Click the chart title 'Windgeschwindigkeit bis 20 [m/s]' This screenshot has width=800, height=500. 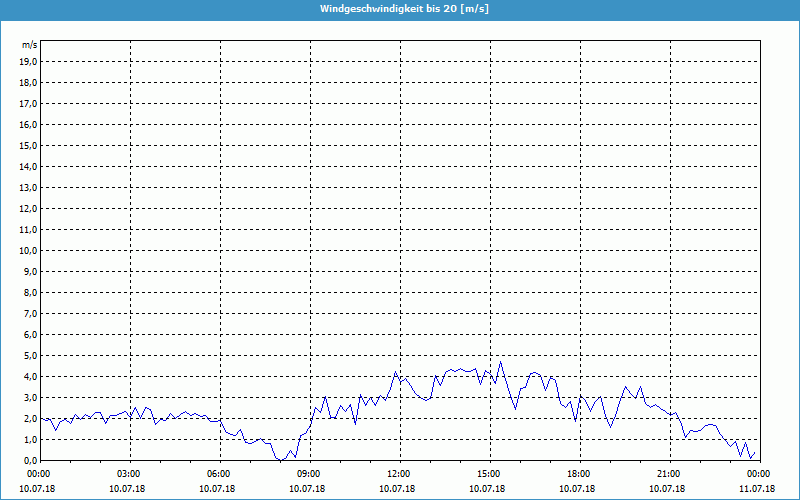tap(400, 9)
